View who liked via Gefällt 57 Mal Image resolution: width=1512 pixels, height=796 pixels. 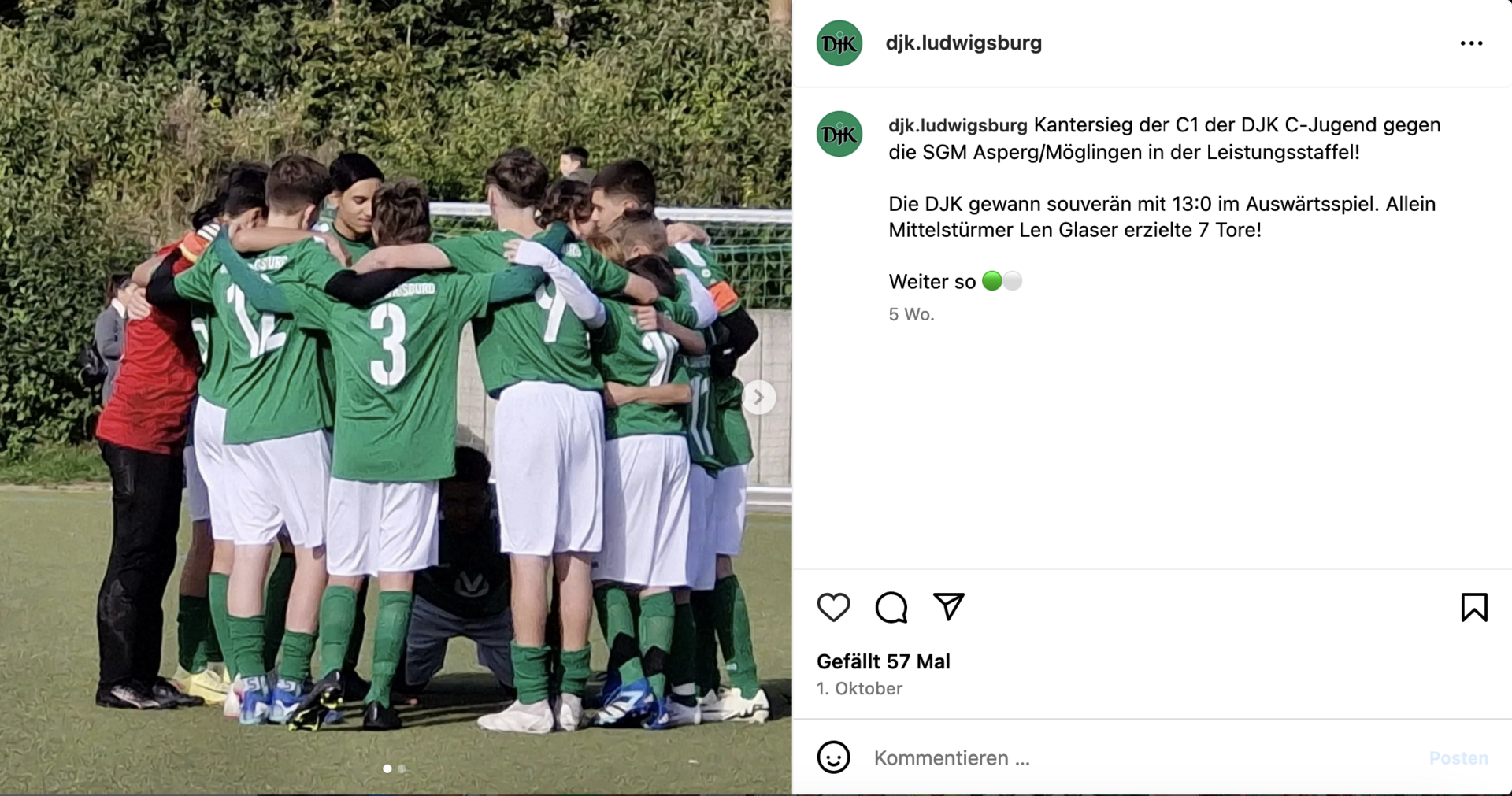(x=883, y=661)
